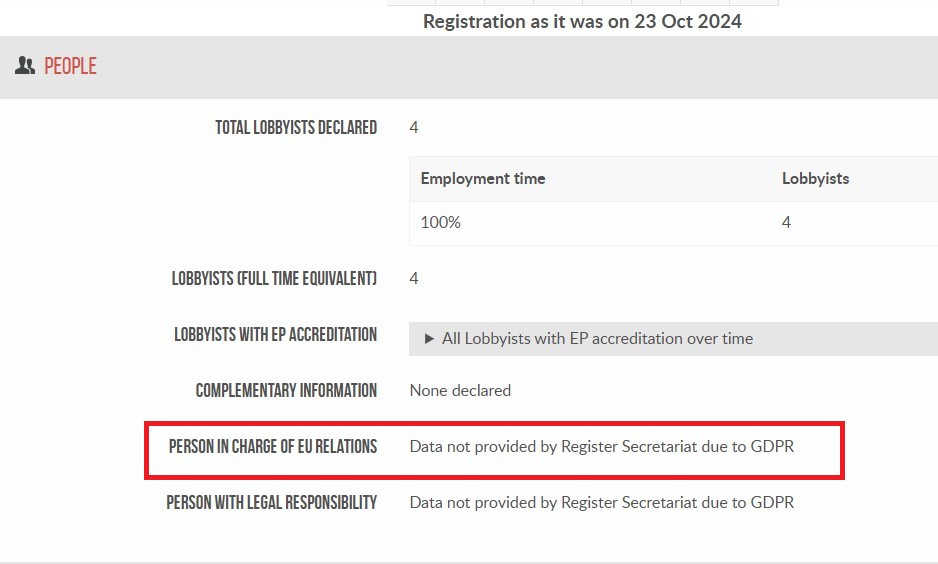Click the 'Employment time' column header
The image size is (938, 564).
pos(483,179)
